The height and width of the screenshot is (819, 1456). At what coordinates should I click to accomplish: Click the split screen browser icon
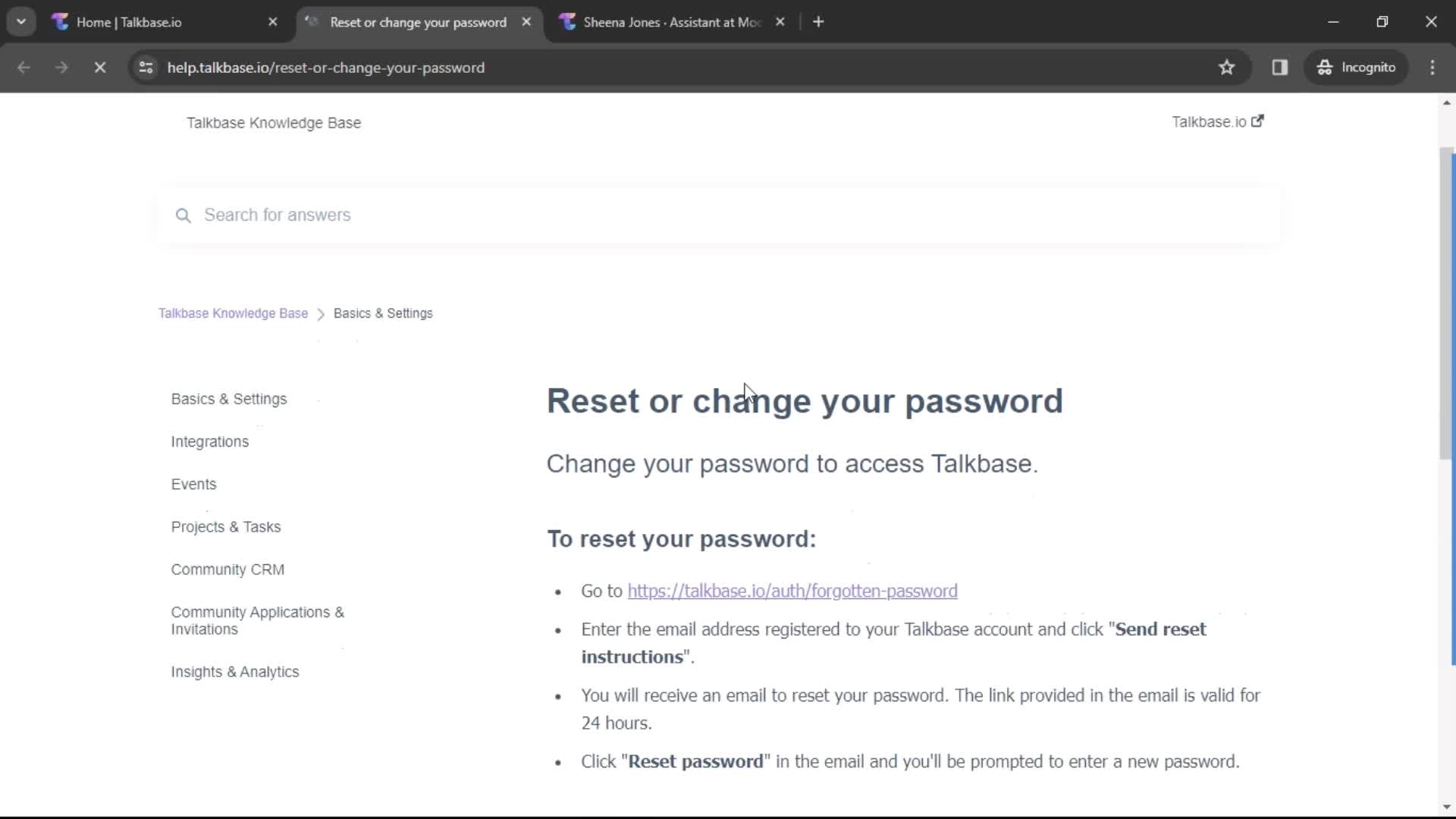[x=1280, y=67]
